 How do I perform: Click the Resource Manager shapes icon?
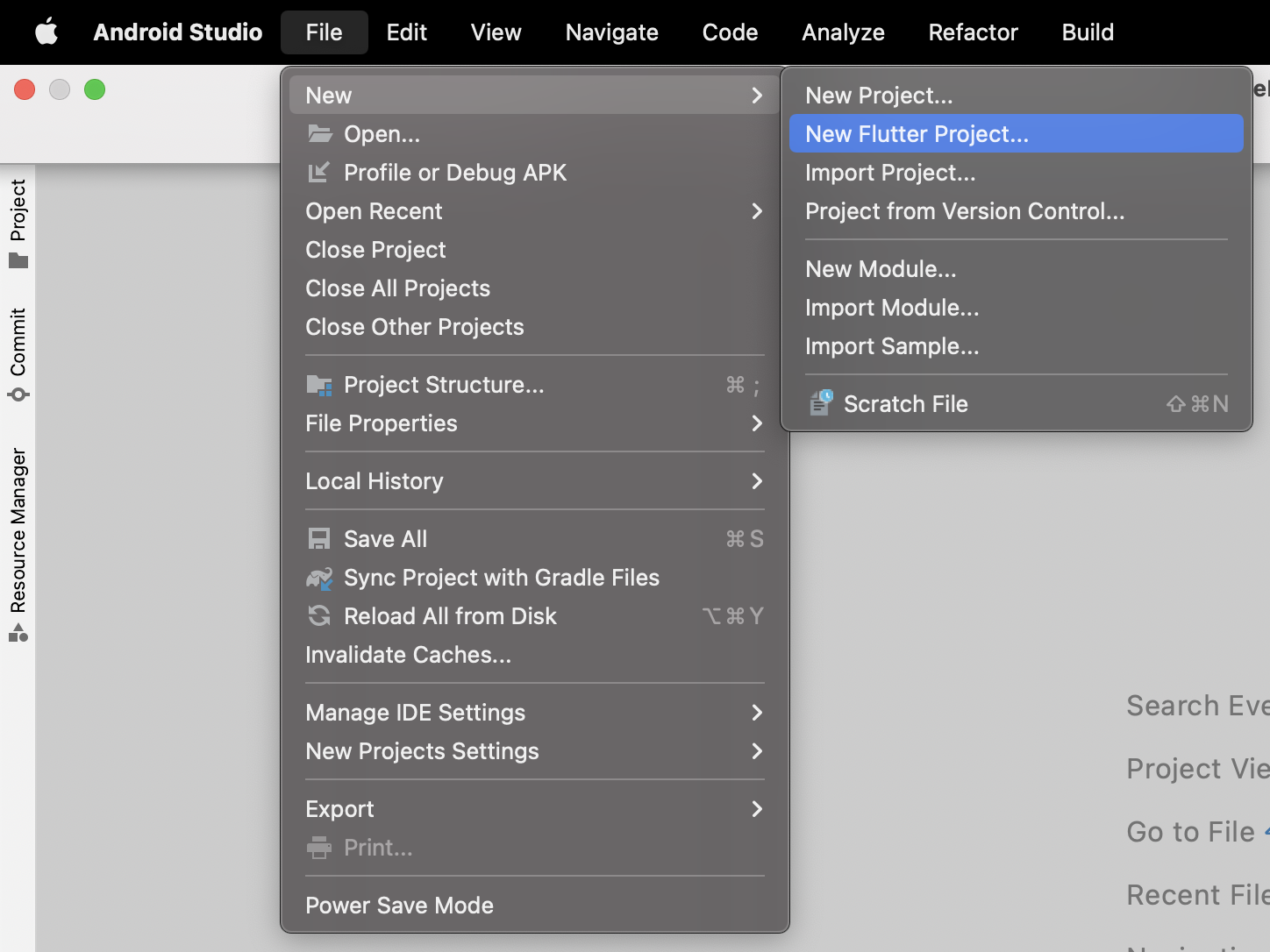(x=18, y=632)
